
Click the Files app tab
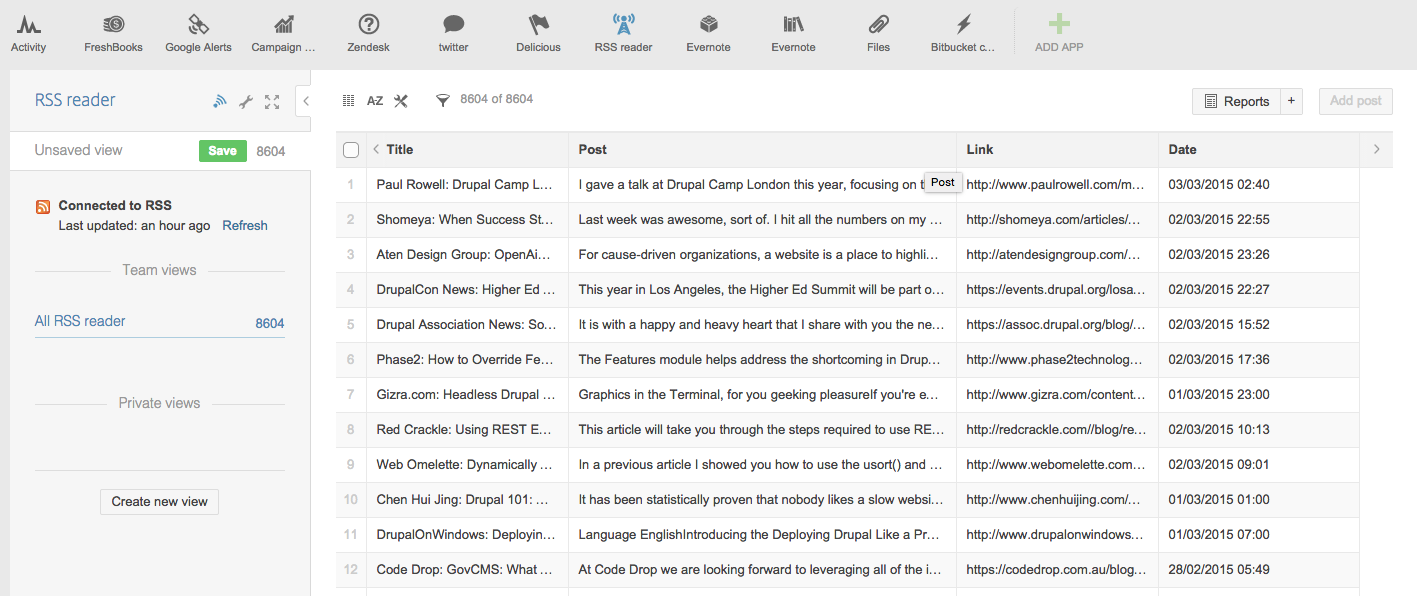[x=878, y=33]
